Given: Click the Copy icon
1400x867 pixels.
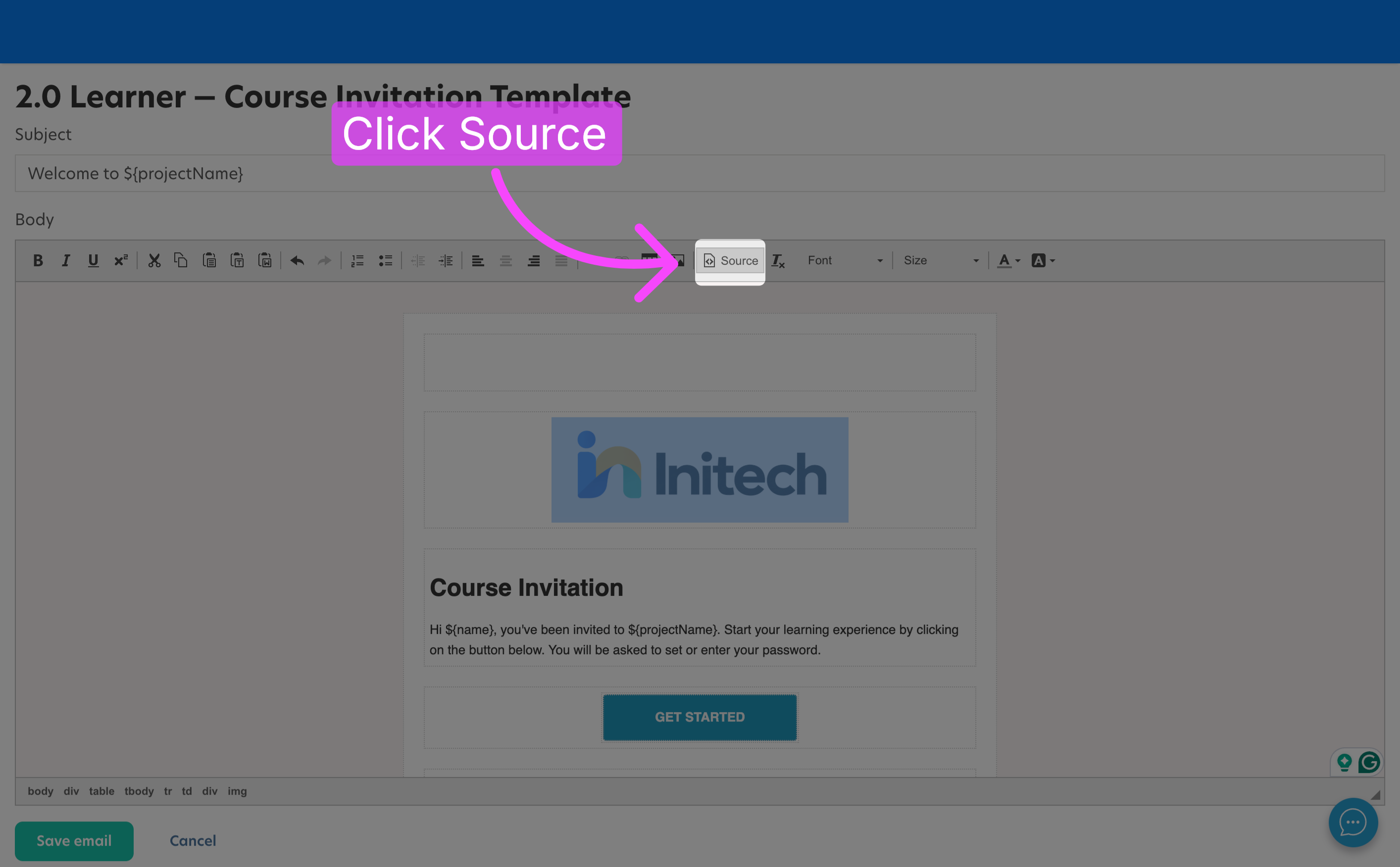Looking at the screenshot, I should click(181, 261).
